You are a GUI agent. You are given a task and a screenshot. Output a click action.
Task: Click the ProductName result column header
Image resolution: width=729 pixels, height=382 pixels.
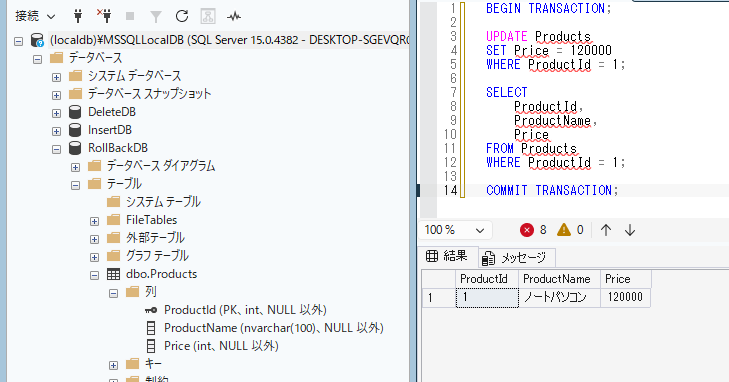(x=559, y=279)
